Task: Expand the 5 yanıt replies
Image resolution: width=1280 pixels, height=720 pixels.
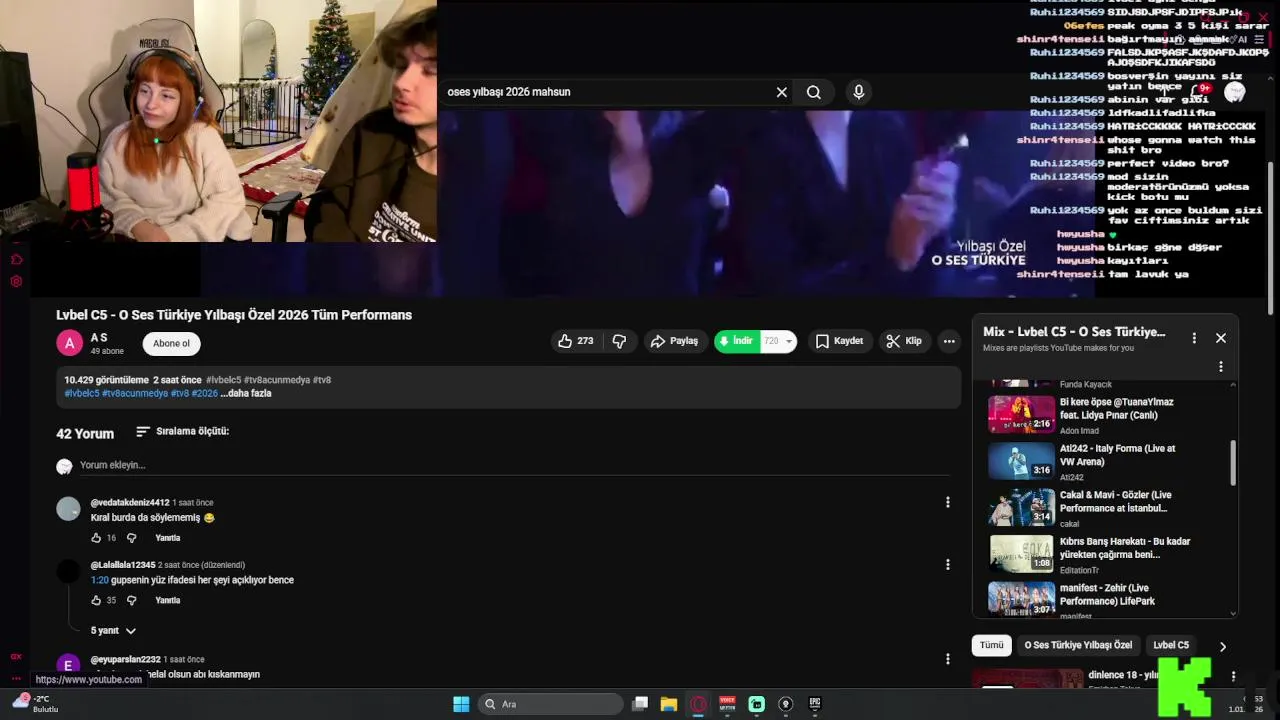Action: pyautogui.click(x=113, y=631)
